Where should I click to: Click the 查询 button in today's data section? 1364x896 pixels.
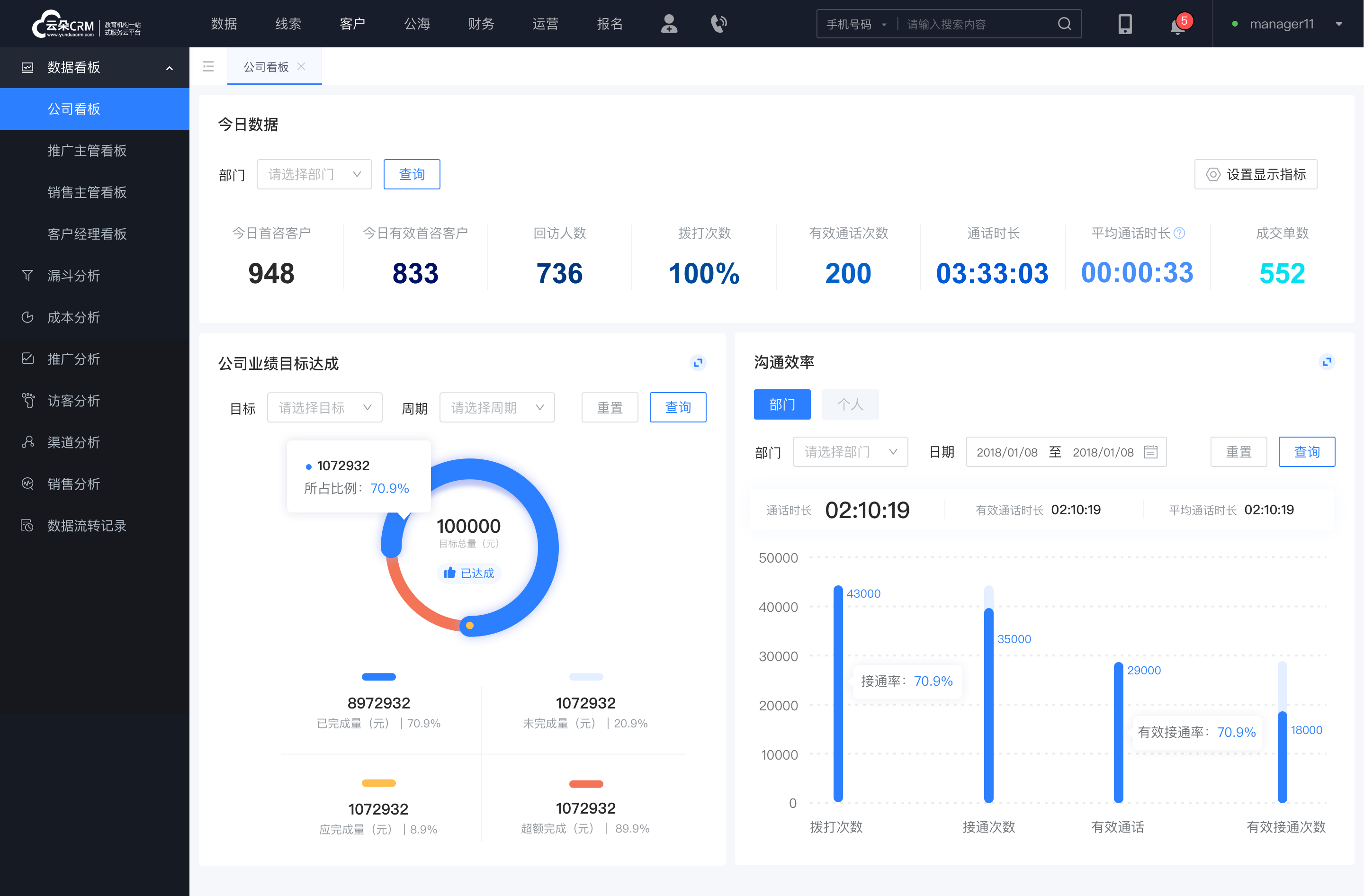point(411,173)
